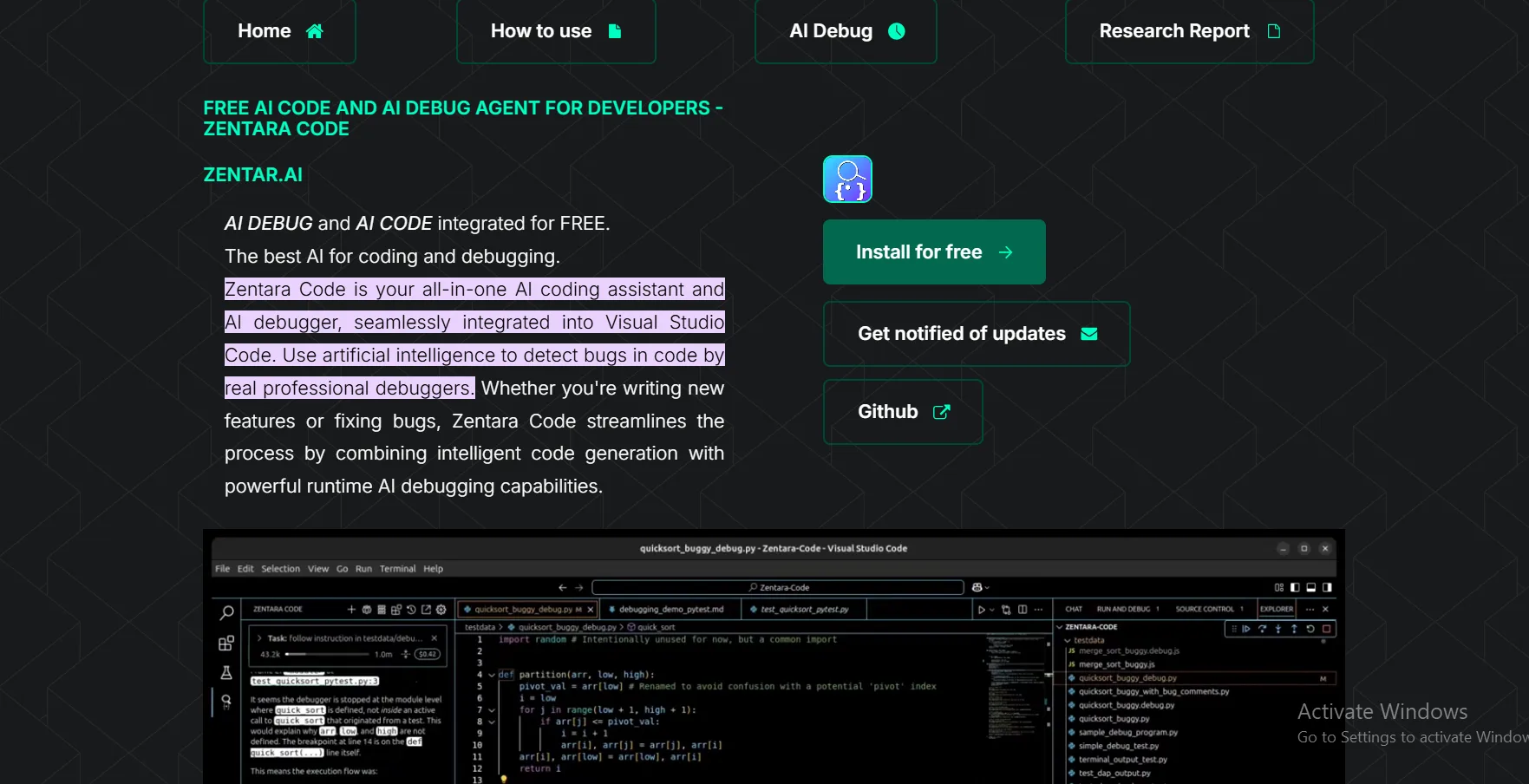Open the Go menu in VS Code

pyautogui.click(x=342, y=569)
